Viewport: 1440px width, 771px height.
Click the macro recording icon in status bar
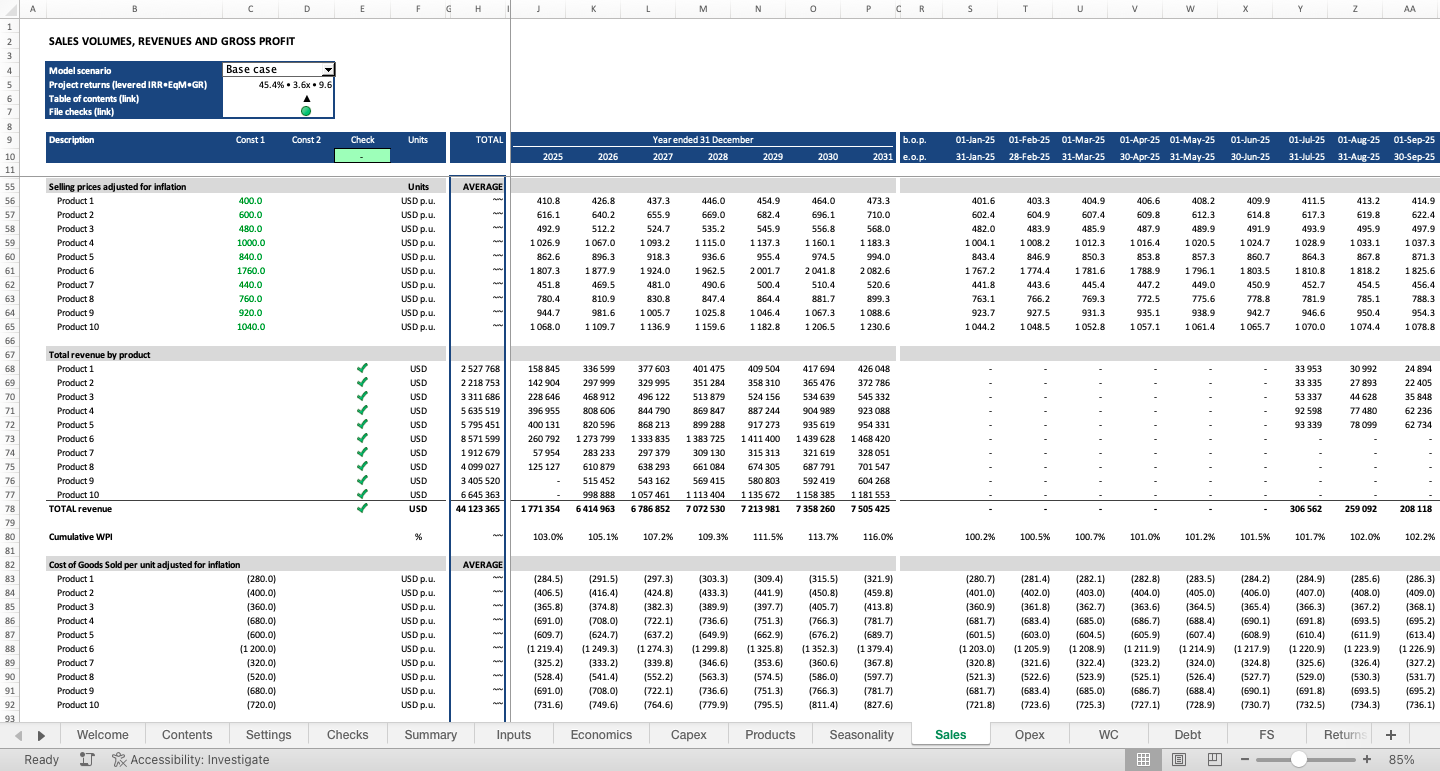point(87,760)
